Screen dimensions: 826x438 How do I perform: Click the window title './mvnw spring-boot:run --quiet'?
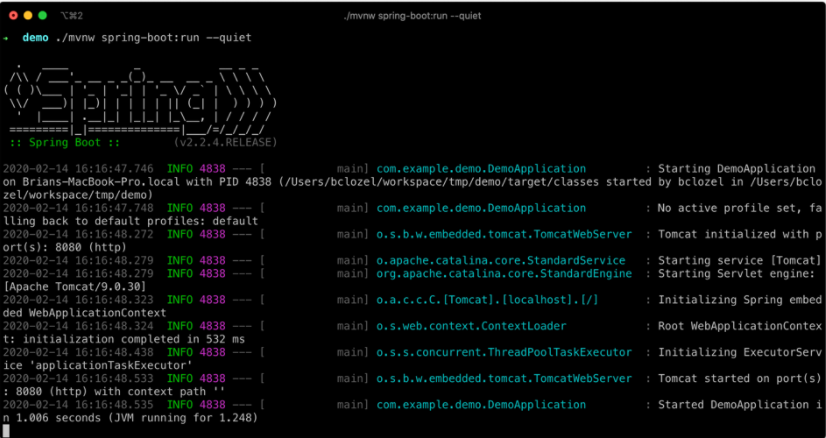pos(412,16)
